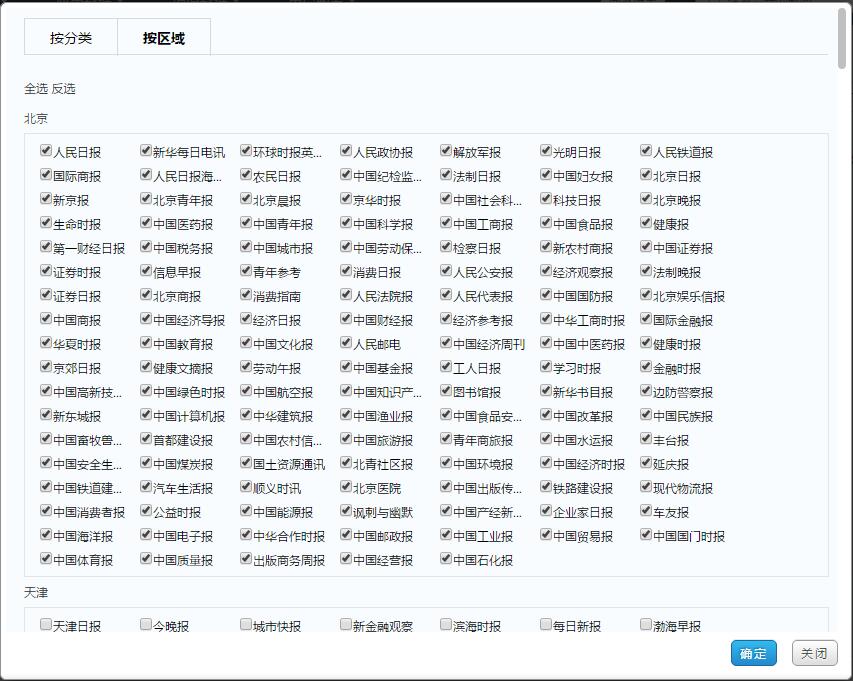Uncheck the 经济参考报 checkbox
The height and width of the screenshot is (681, 853).
446,318
